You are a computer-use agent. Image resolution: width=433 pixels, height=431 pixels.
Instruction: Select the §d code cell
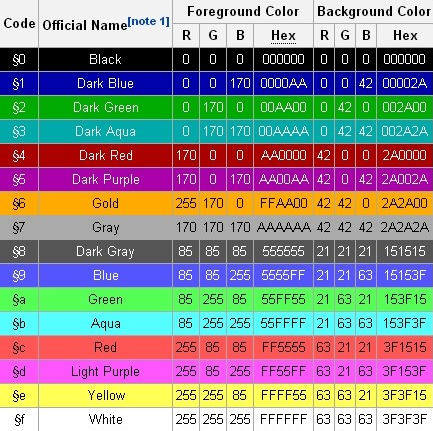click(x=19, y=371)
